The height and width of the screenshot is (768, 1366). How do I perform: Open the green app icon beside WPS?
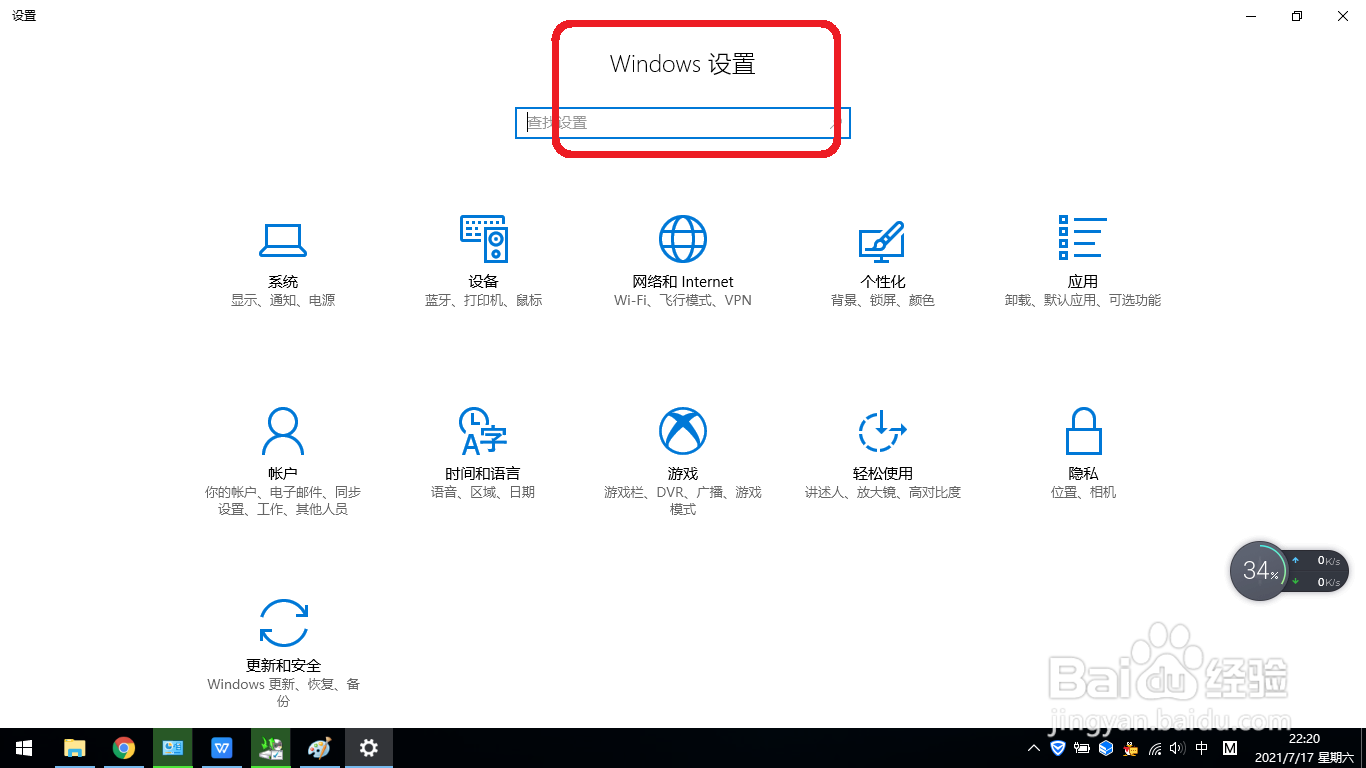[271, 748]
